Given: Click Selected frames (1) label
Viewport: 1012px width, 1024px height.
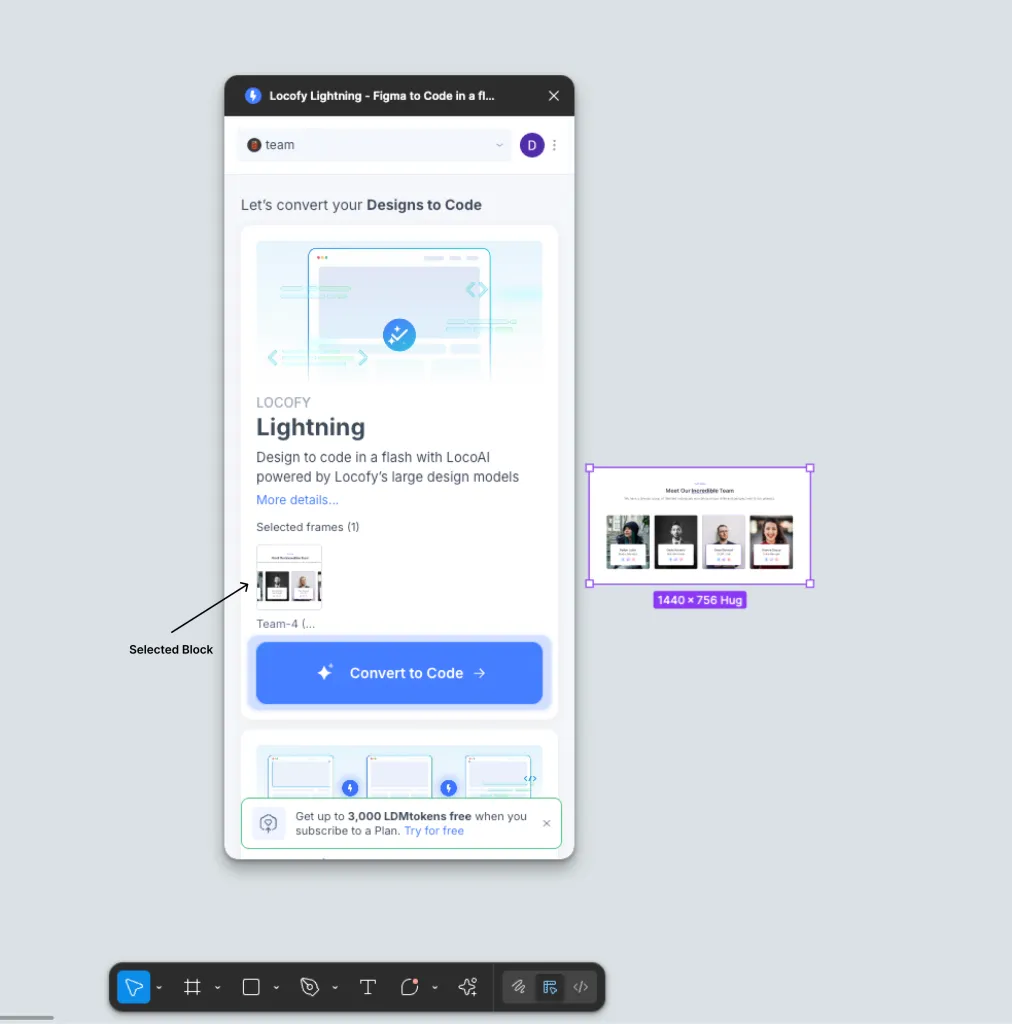Looking at the screenshot, I should pyautogui.click(x=308, y=527).
